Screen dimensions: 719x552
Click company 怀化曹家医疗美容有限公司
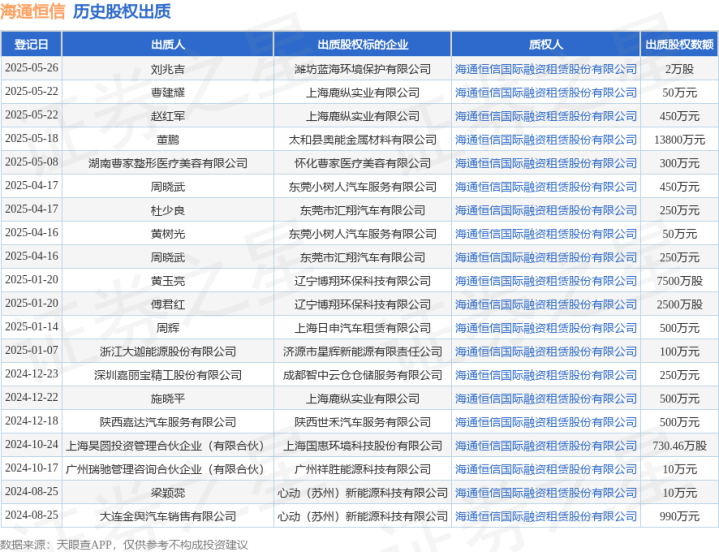(362, 163)
